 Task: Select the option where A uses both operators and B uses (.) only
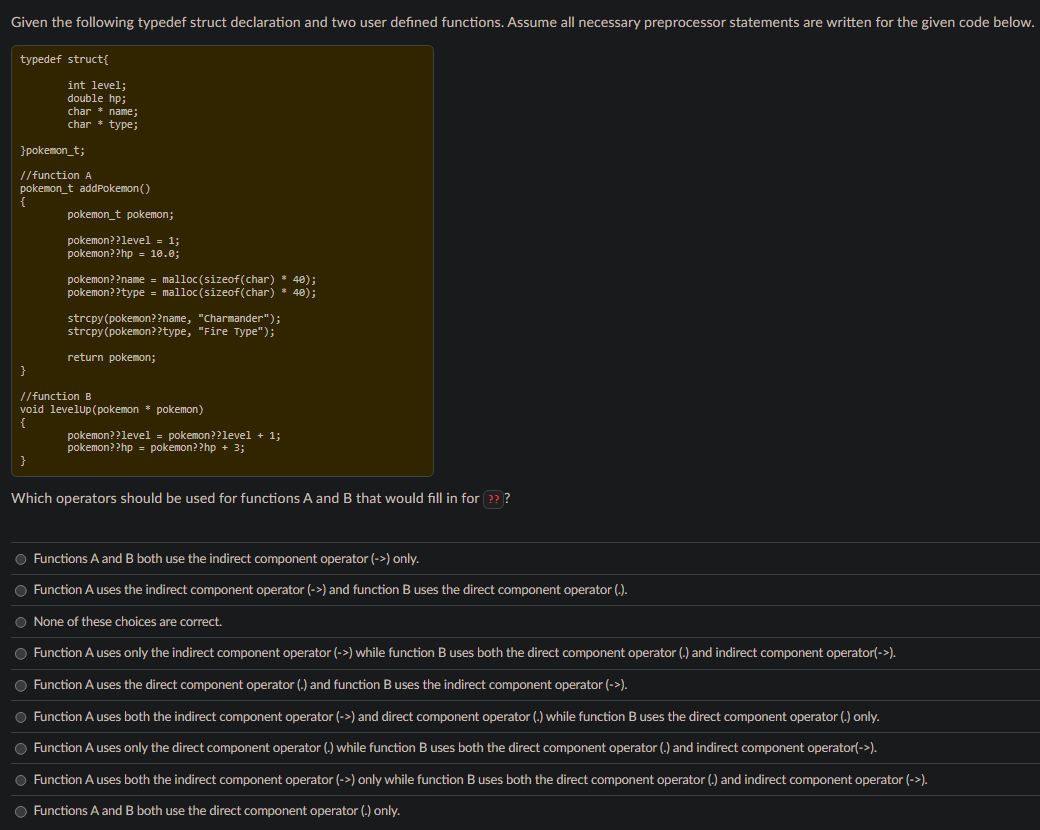21,716
